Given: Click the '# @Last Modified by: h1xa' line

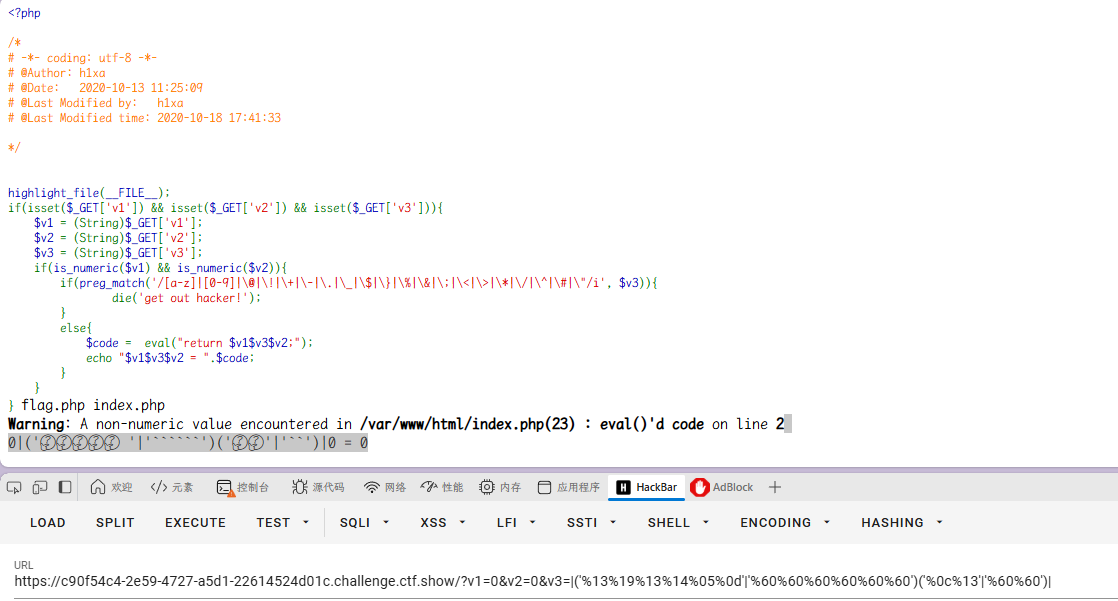Looking at the screenshot, I should (96, 103).
